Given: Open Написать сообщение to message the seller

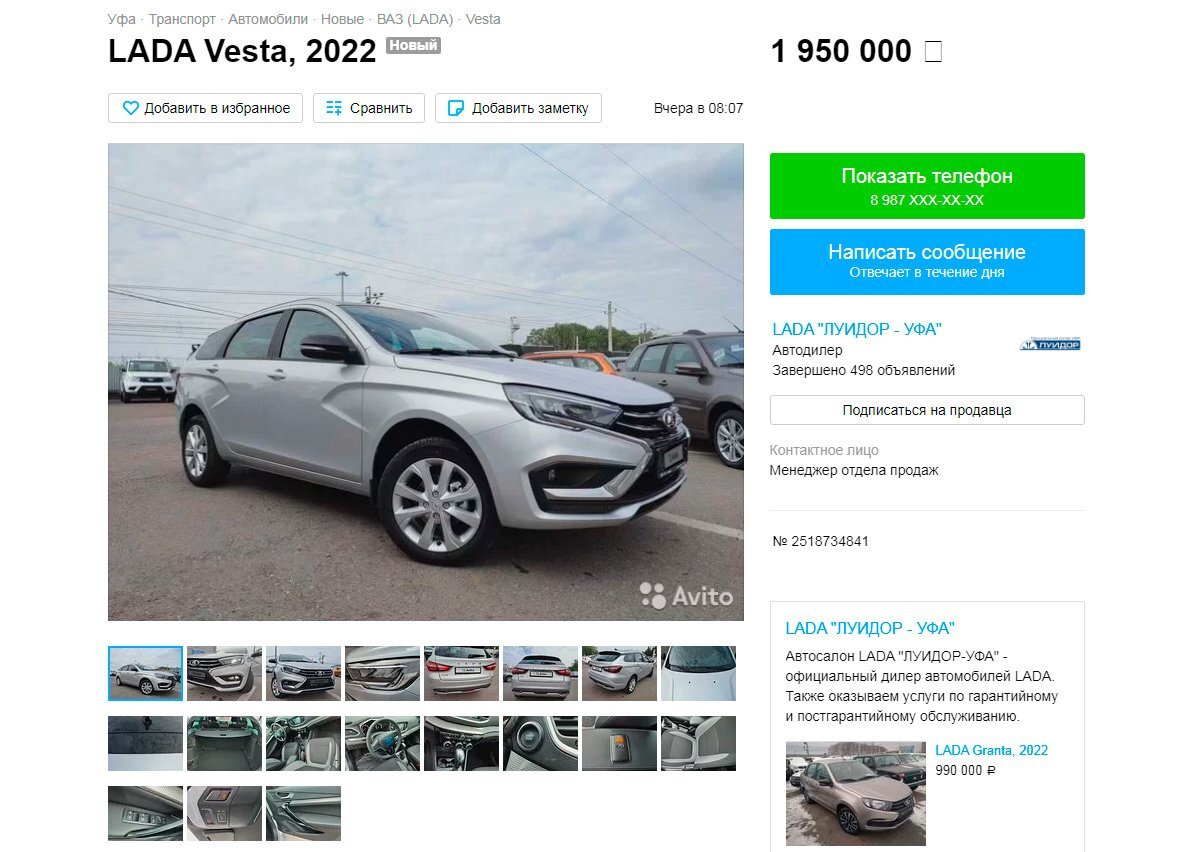Looking at the screenshot, I should pos(927,262).
